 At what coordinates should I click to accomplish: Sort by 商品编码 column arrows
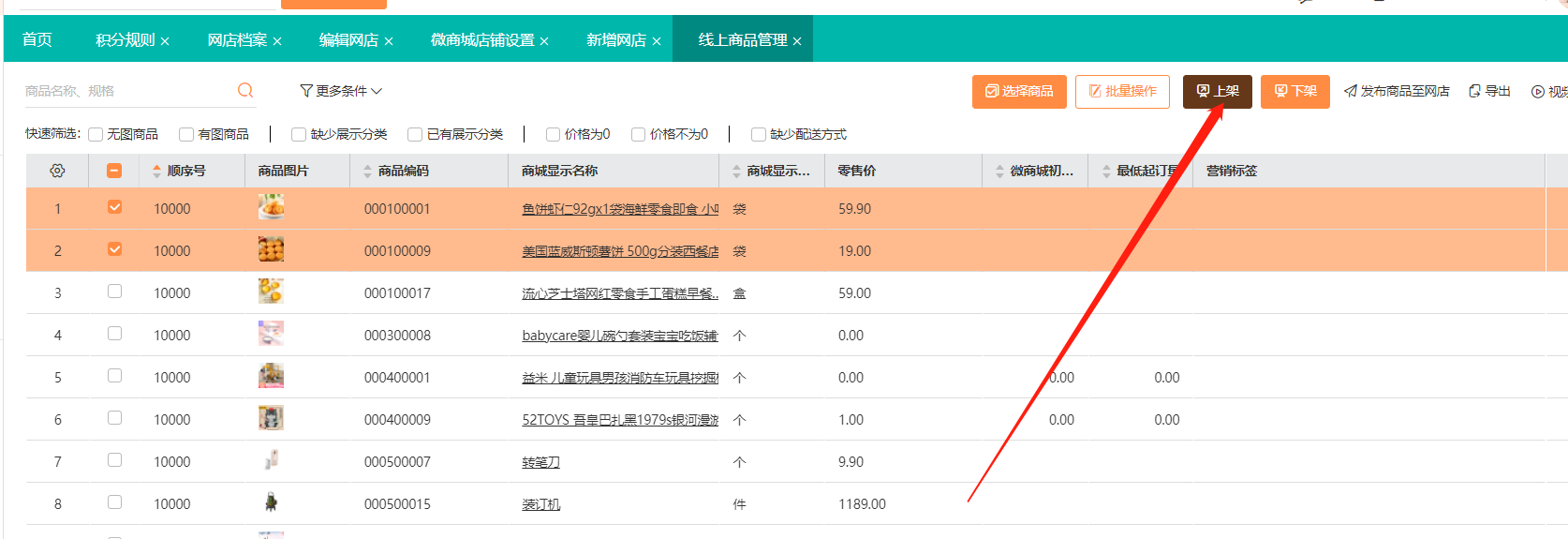tap(367, 171)
